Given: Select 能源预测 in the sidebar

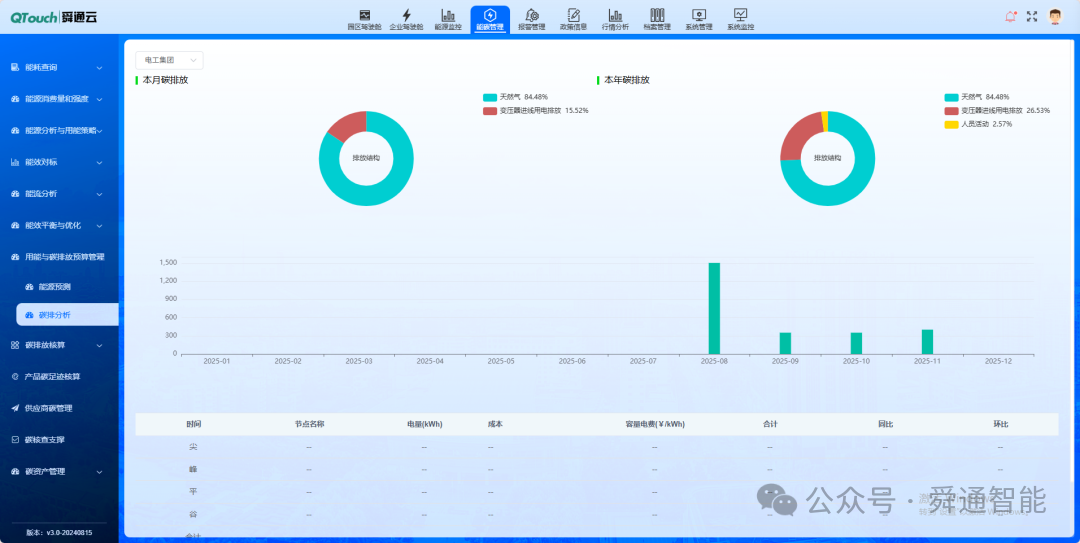Looking at the screenshot, I should [x=55, y=287].
